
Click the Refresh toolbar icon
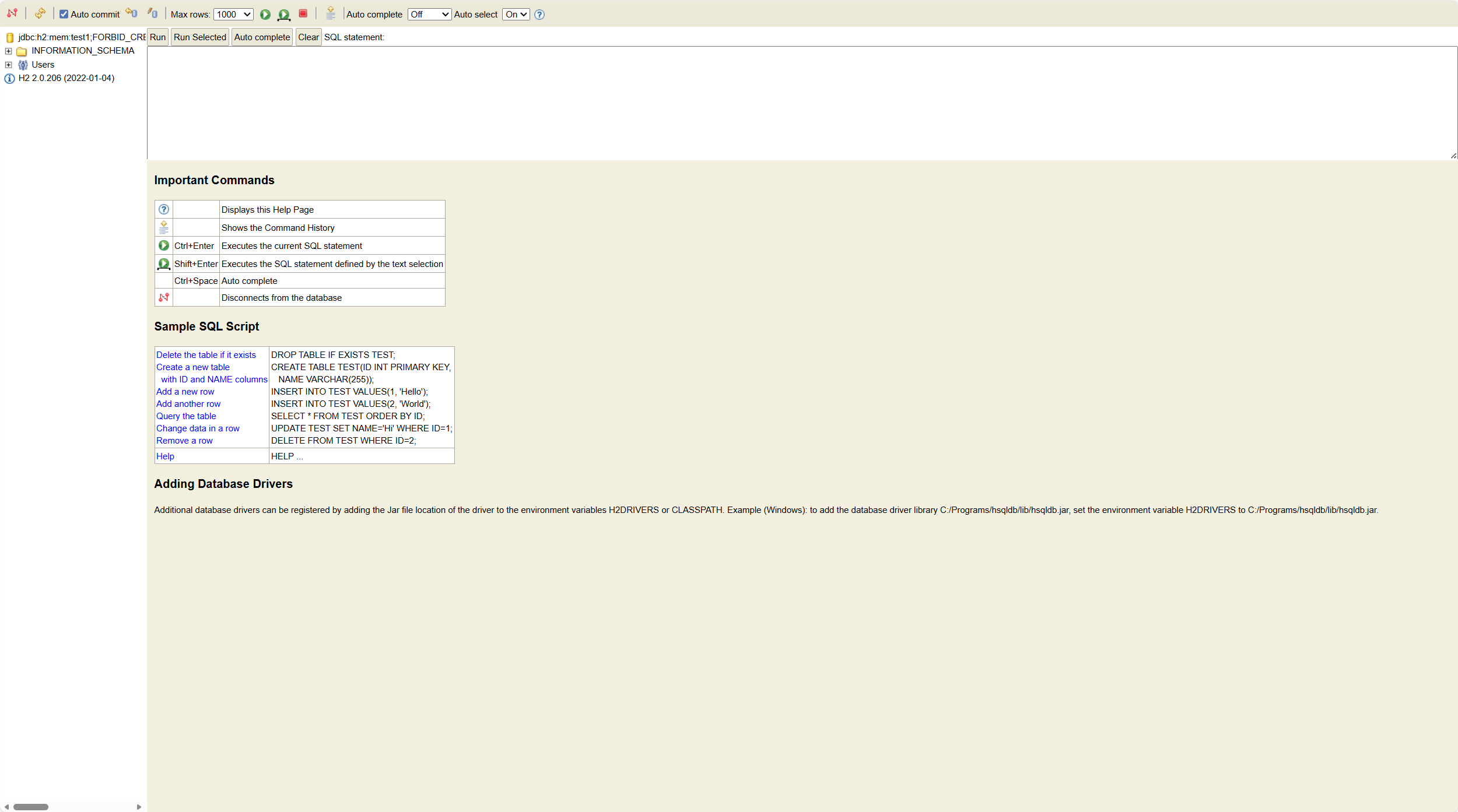40,13
